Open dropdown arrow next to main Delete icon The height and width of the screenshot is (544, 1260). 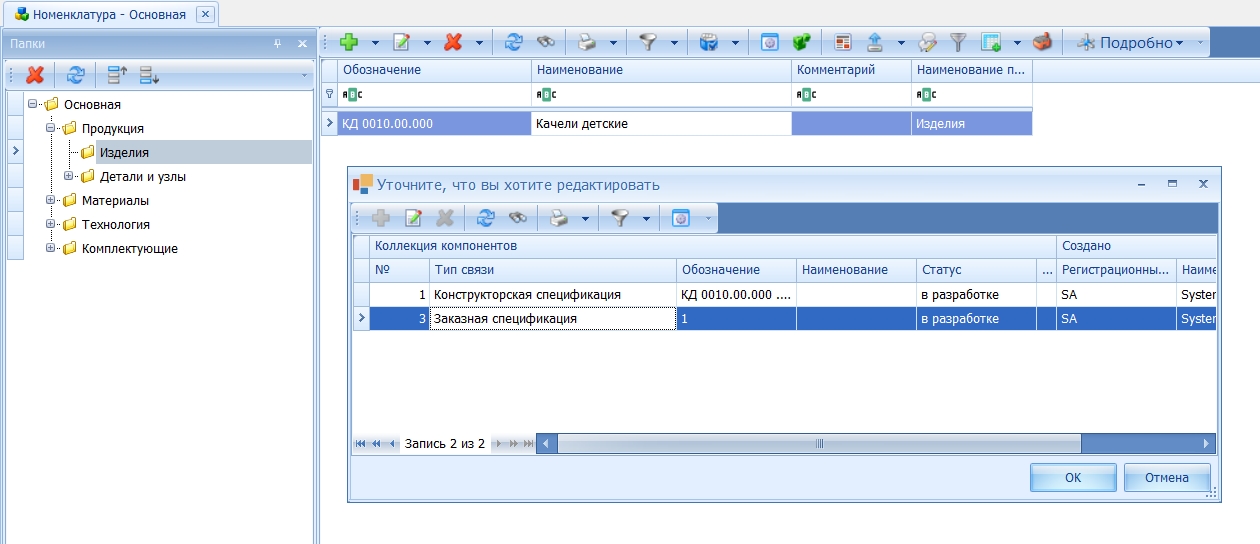click(479, 43)
